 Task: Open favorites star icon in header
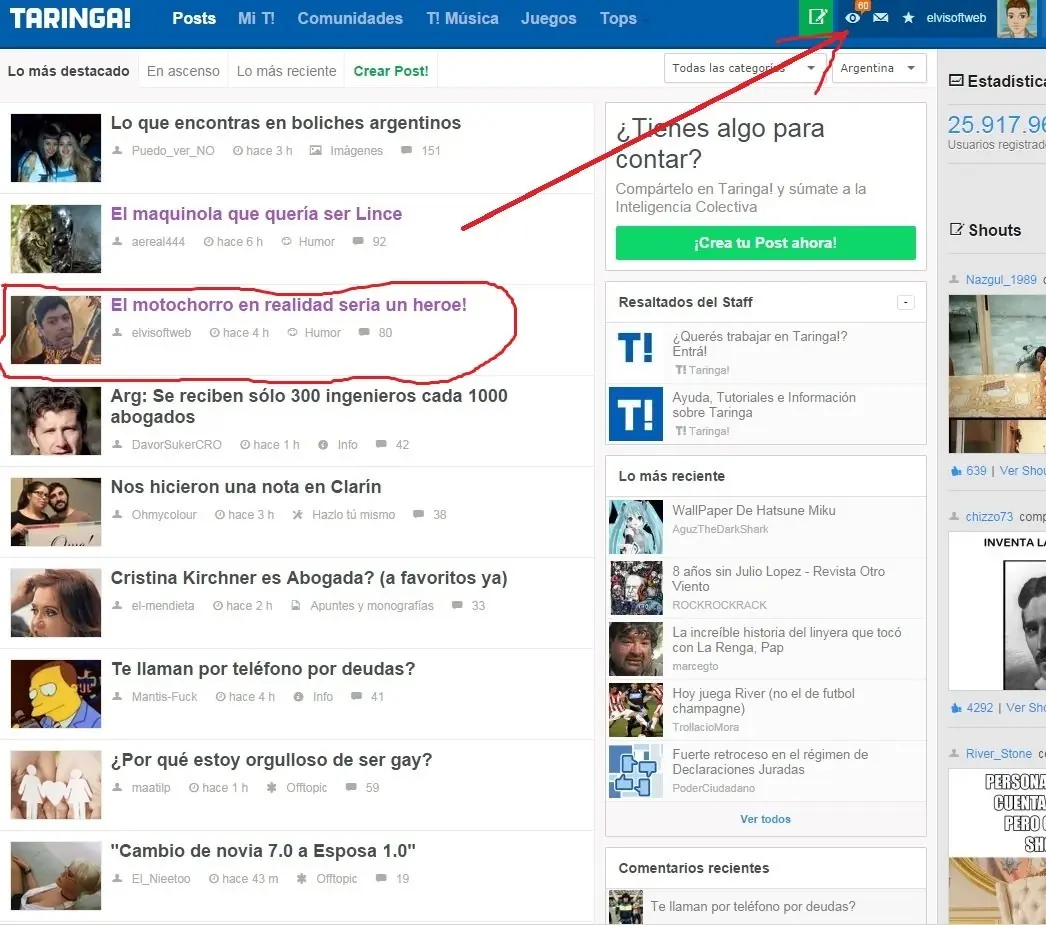click(909, 18)
